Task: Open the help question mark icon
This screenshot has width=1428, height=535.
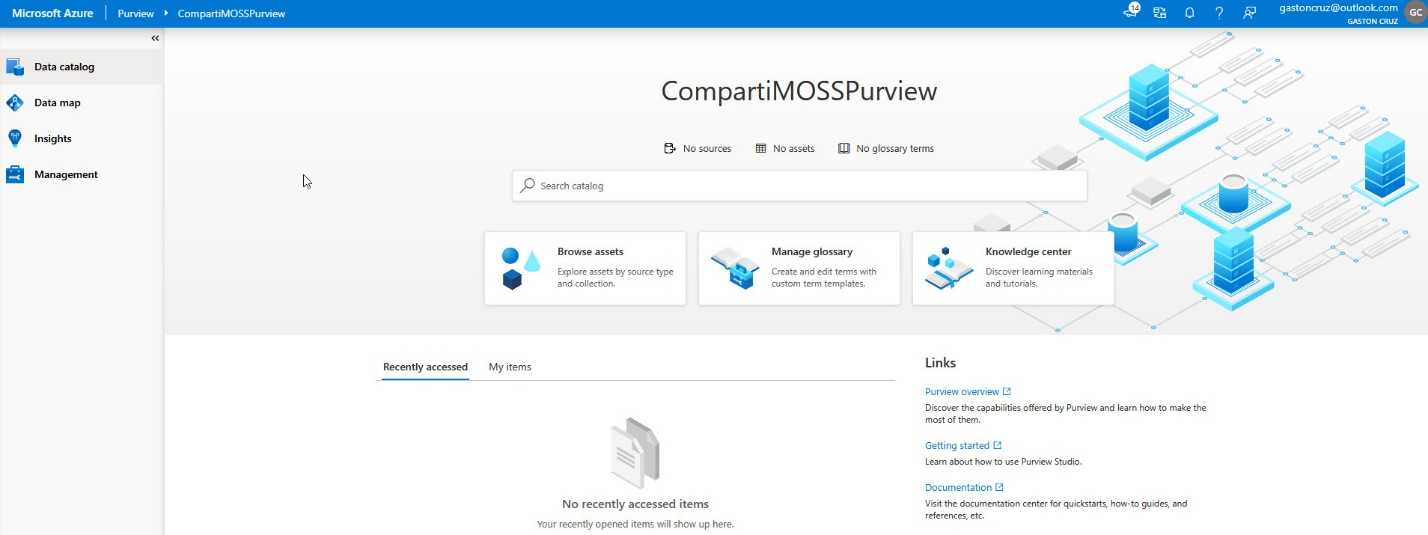Action: click(1219, 13)
